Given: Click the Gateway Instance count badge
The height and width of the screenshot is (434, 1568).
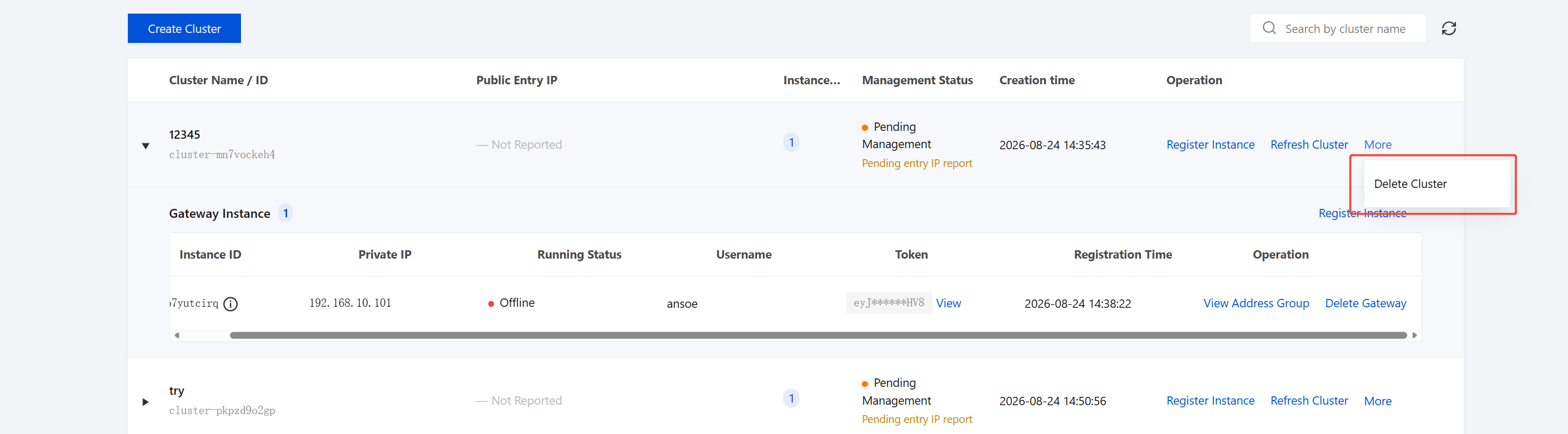Looking at the screenshot, I should point(286,214).
